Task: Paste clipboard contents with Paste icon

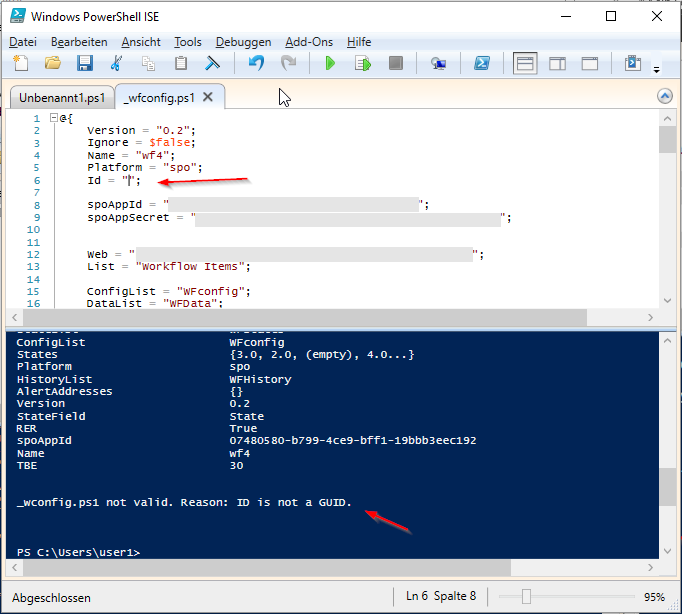Action: pos(181,63)
